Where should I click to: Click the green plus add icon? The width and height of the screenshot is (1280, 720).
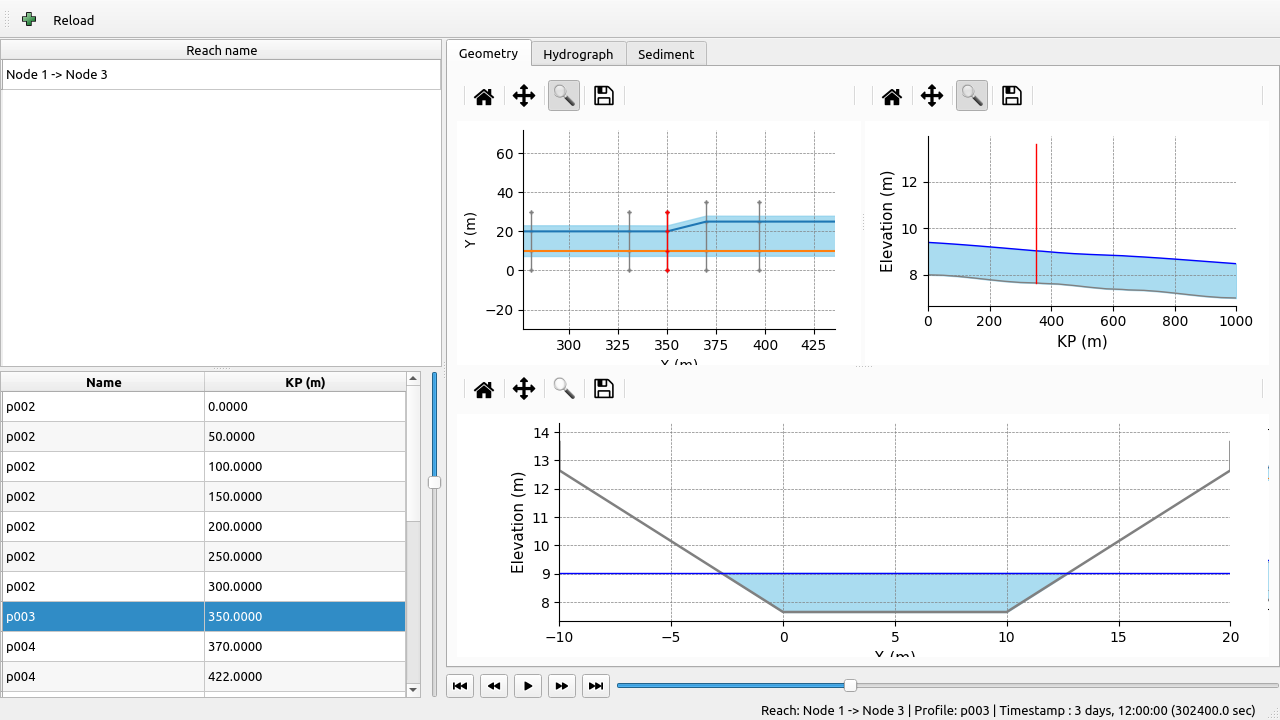29,20
